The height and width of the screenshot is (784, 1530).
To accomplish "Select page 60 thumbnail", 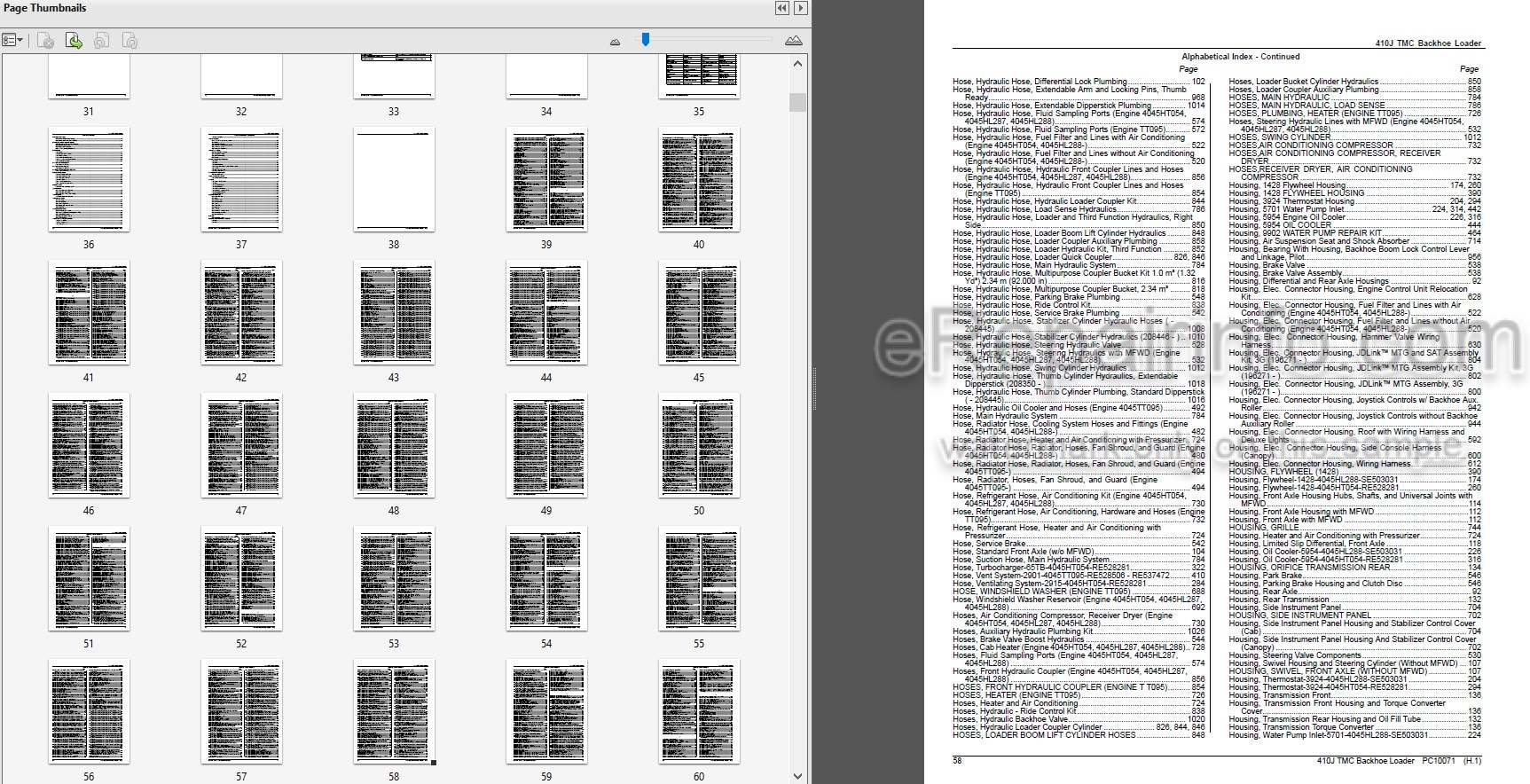I will [x=699, y=712].
